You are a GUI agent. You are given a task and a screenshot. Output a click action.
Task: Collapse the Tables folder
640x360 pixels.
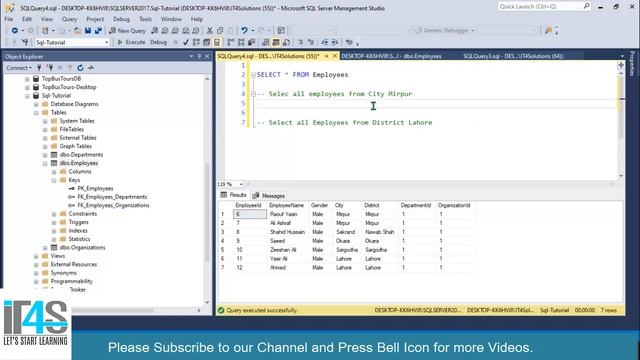[x=36, y=113]
